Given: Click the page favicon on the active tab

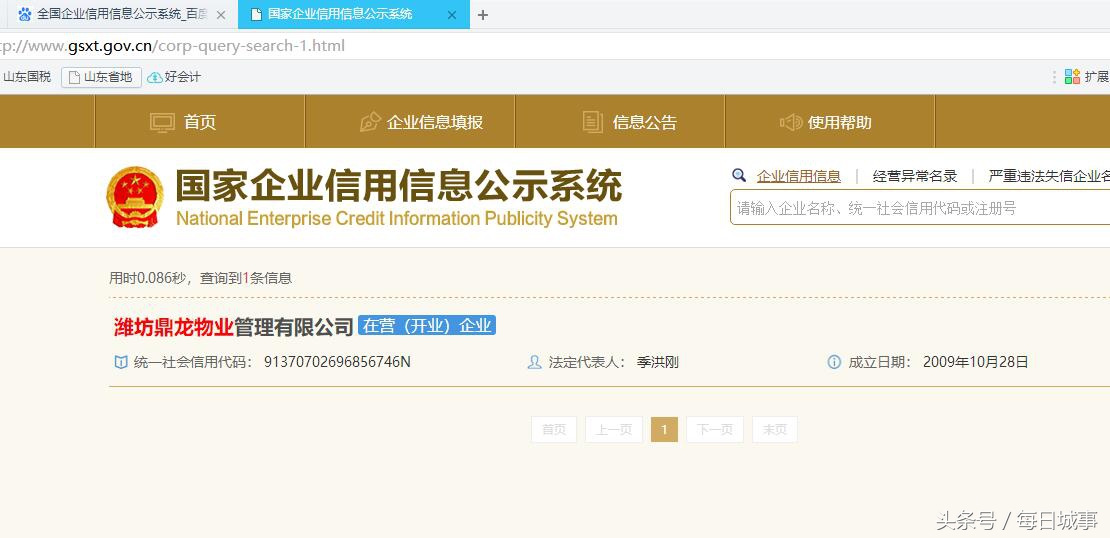Looking at the screenshot, I should (x=256, y=14).
